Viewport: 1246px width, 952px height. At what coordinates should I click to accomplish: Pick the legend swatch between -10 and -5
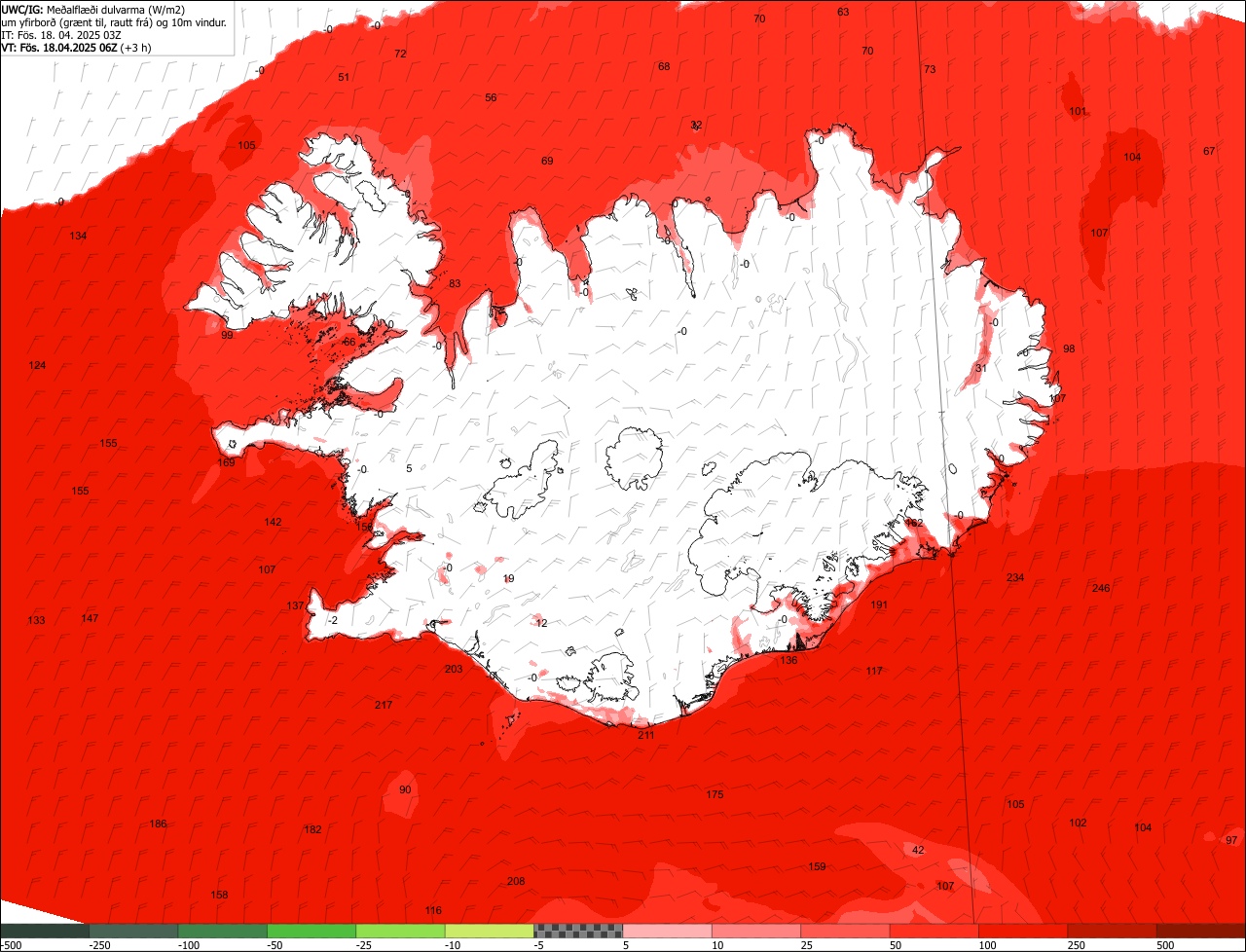[490, 931]
